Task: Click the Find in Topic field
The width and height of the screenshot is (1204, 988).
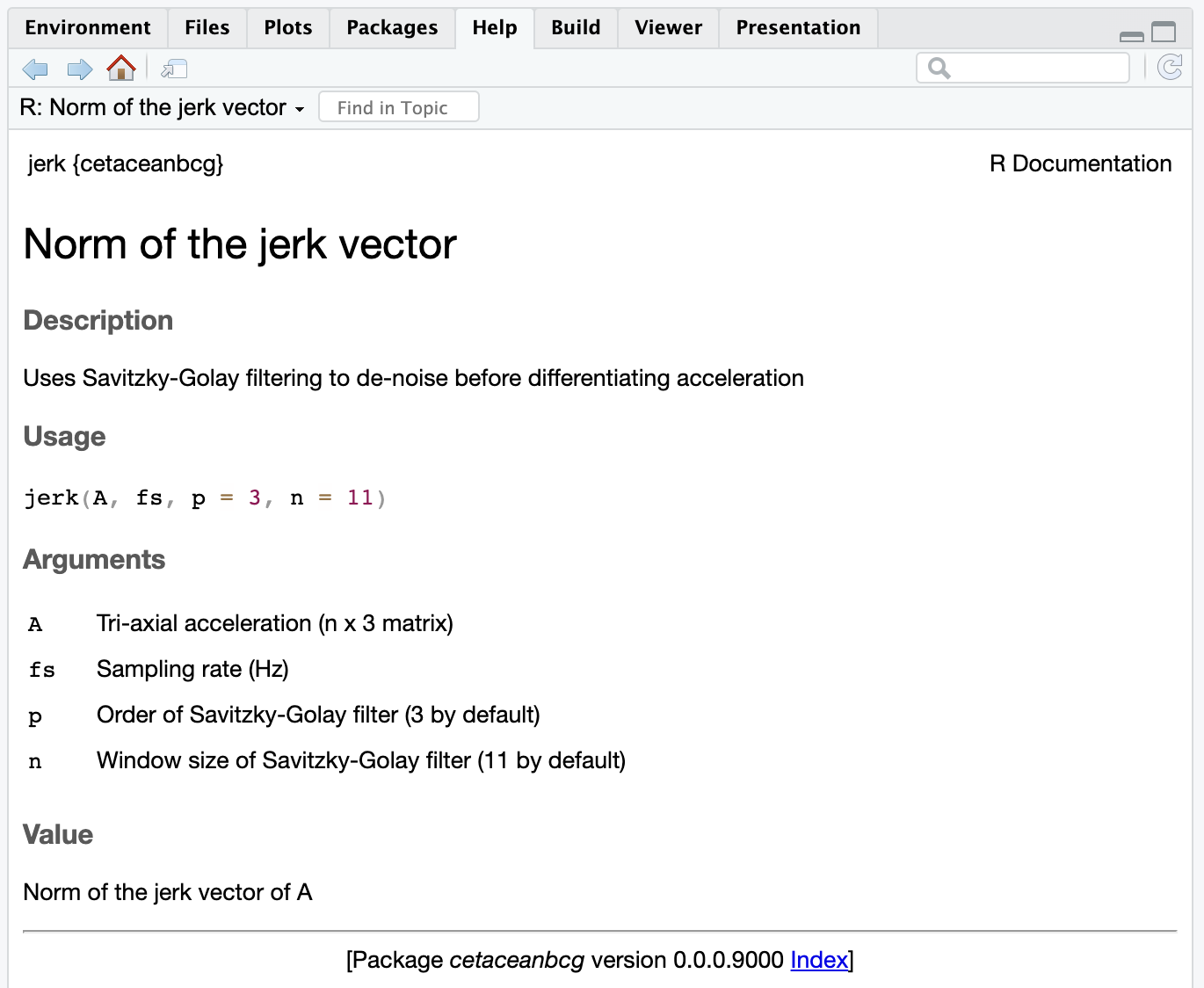Action: coord(399,107)
